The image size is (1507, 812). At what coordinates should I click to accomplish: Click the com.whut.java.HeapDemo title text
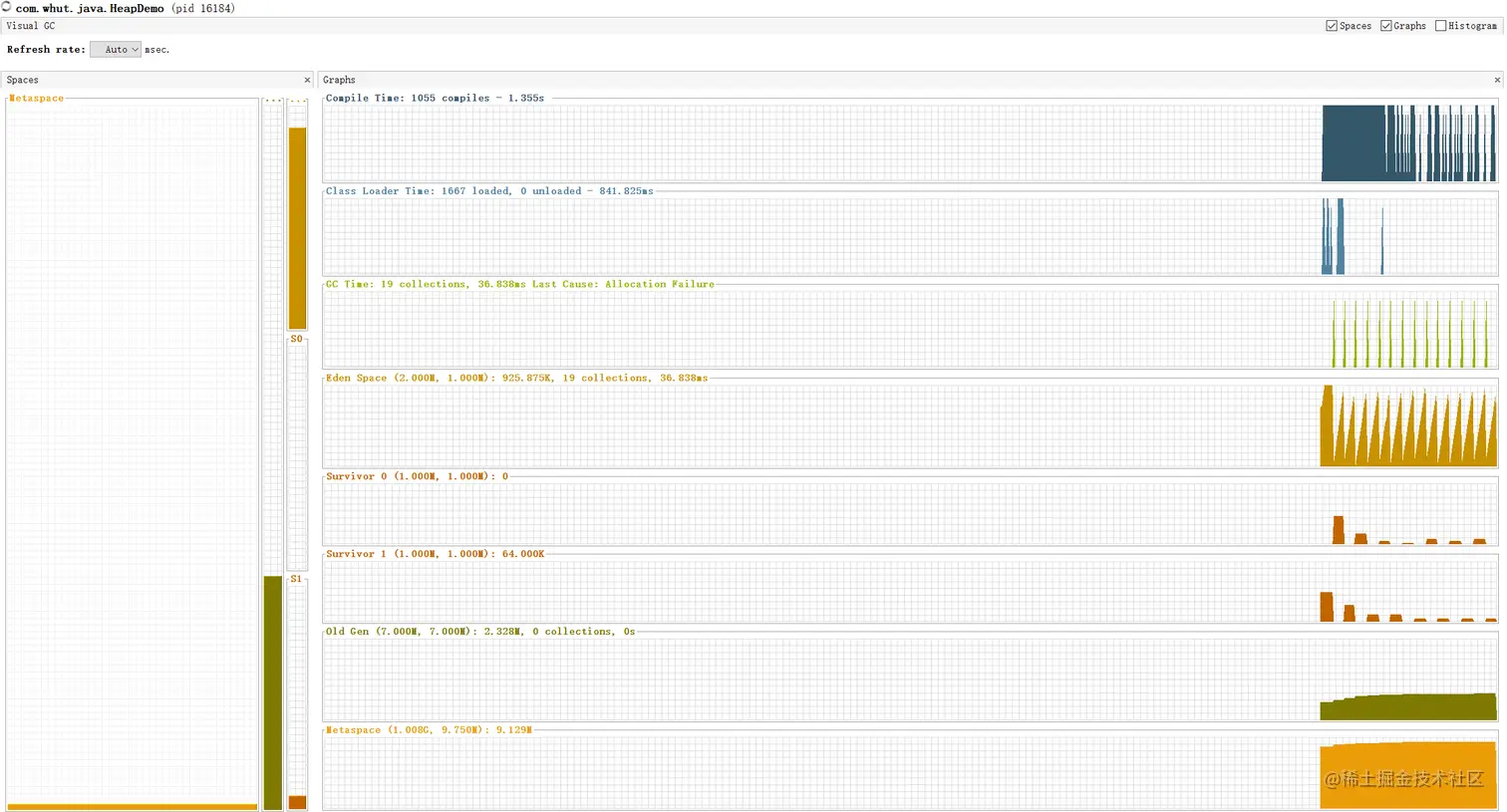[90, 8]
